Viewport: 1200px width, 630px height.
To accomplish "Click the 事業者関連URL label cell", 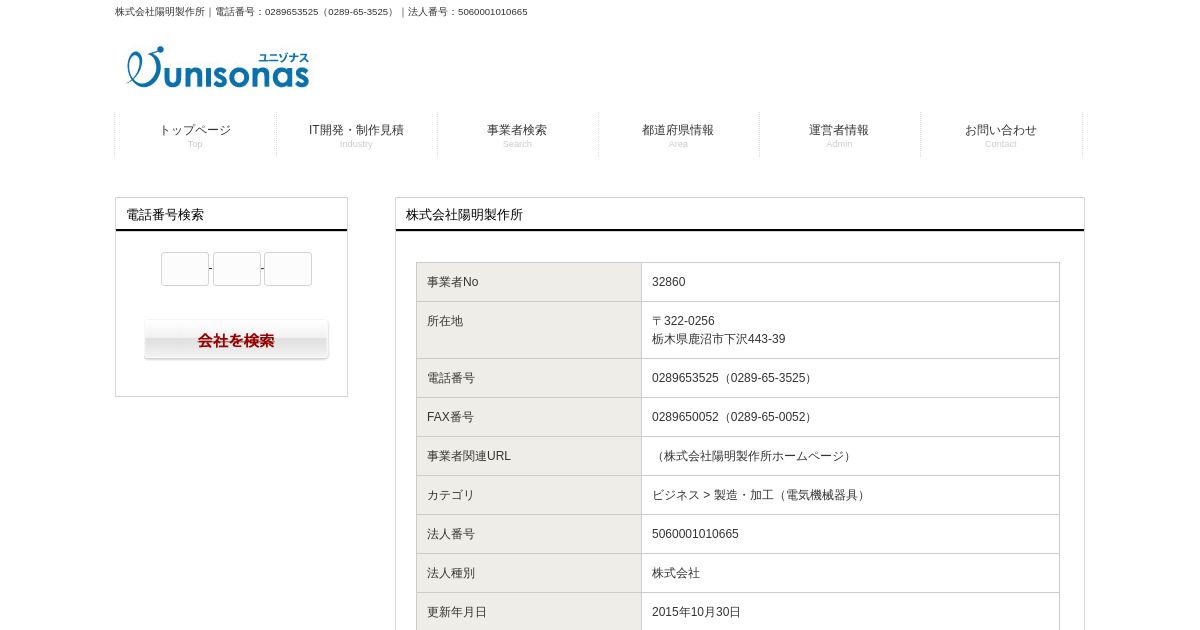I will (x=529, y=456).
